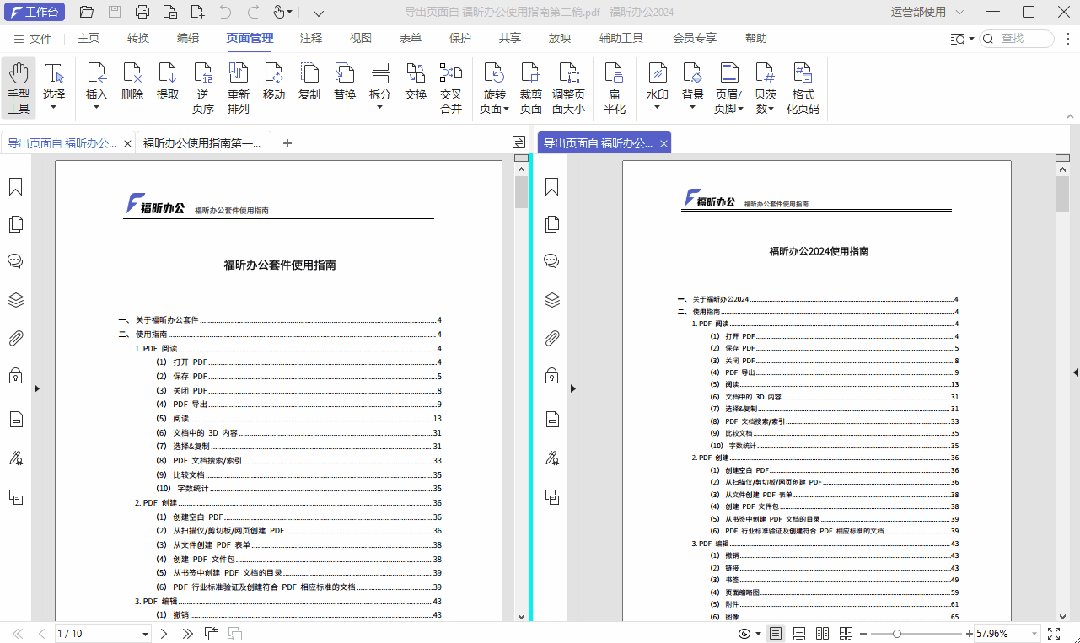The width and height of the screenshot is (1080, 643).
Task: Click the Crop pages (裁剪页面) icon
Action: pyautogui.click(x=530, y=86)
